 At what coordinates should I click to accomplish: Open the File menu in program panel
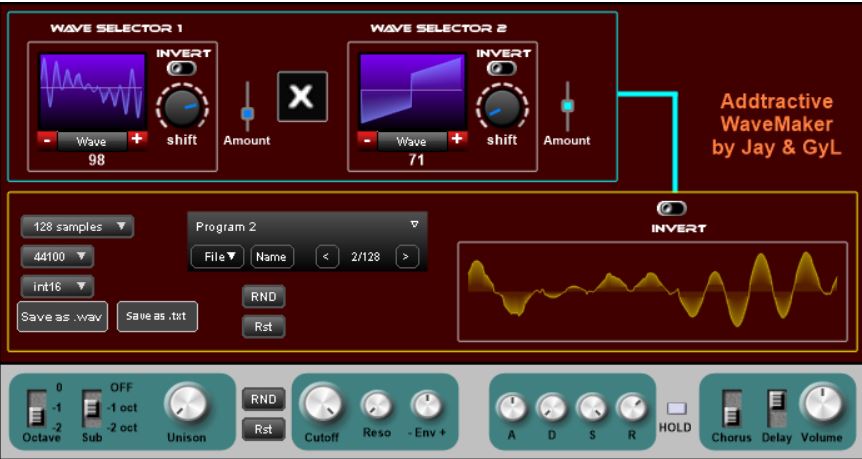point(218,257)
